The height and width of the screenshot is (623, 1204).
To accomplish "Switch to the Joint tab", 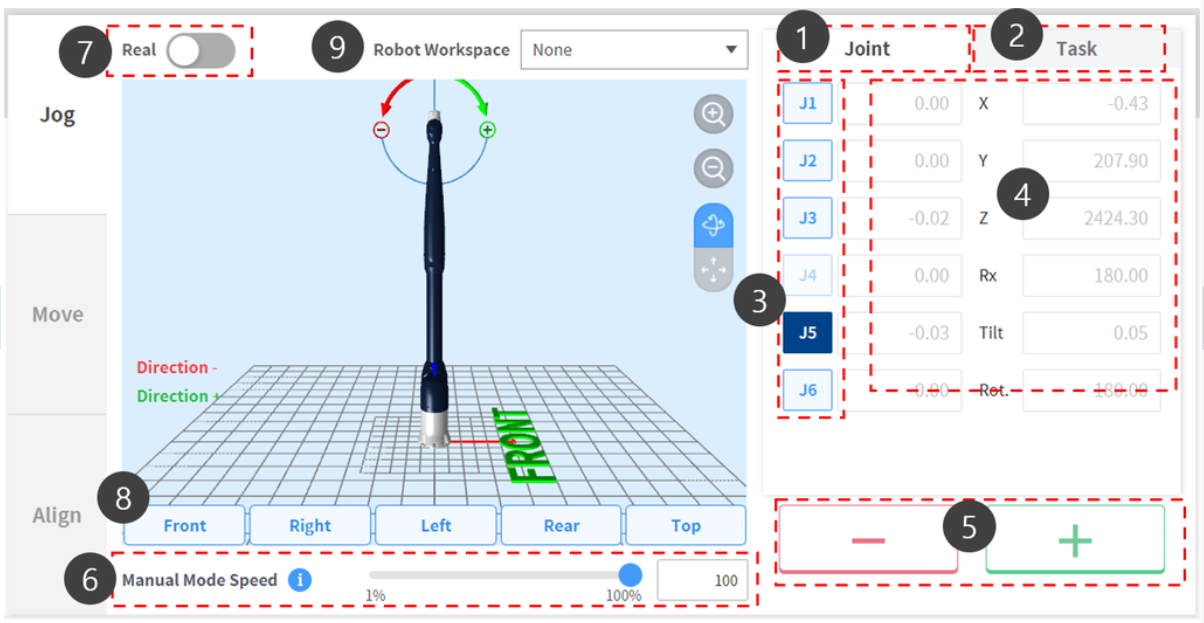I will click(x=866, y=48).
